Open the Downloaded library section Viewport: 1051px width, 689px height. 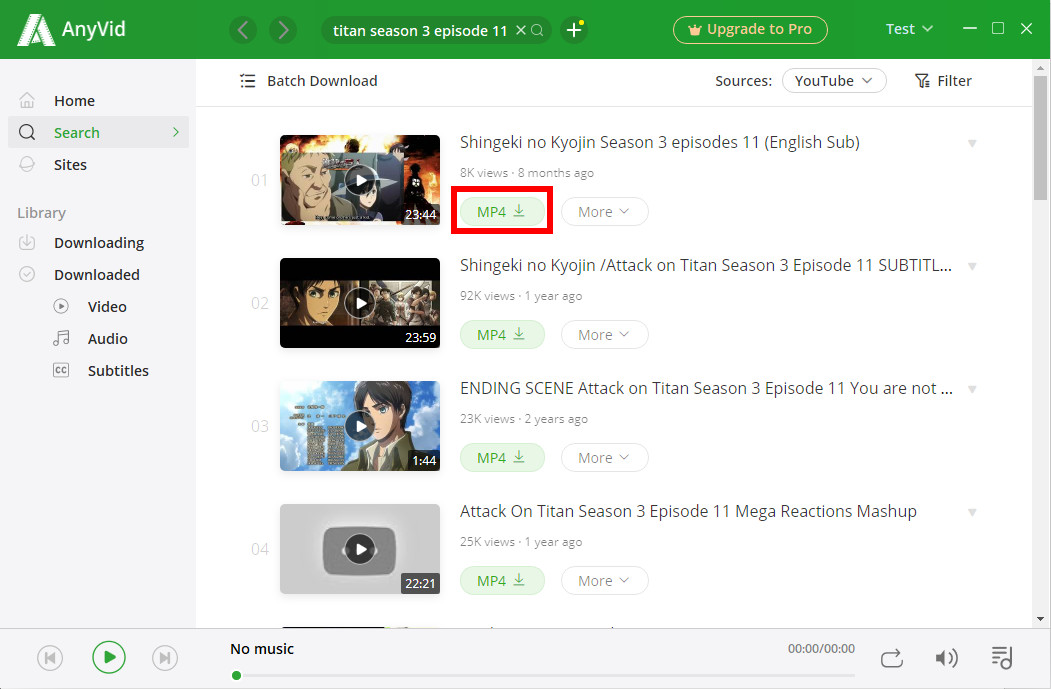pyautogui.click(x=99, y=275)
